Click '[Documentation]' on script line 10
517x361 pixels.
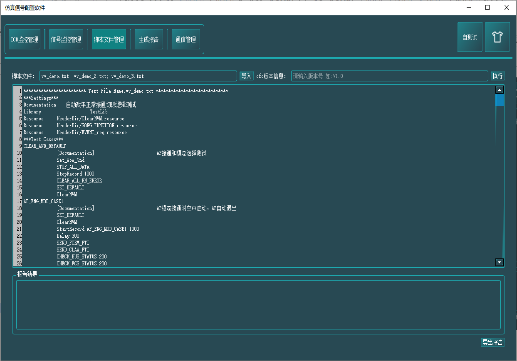[x=76, y=153]
